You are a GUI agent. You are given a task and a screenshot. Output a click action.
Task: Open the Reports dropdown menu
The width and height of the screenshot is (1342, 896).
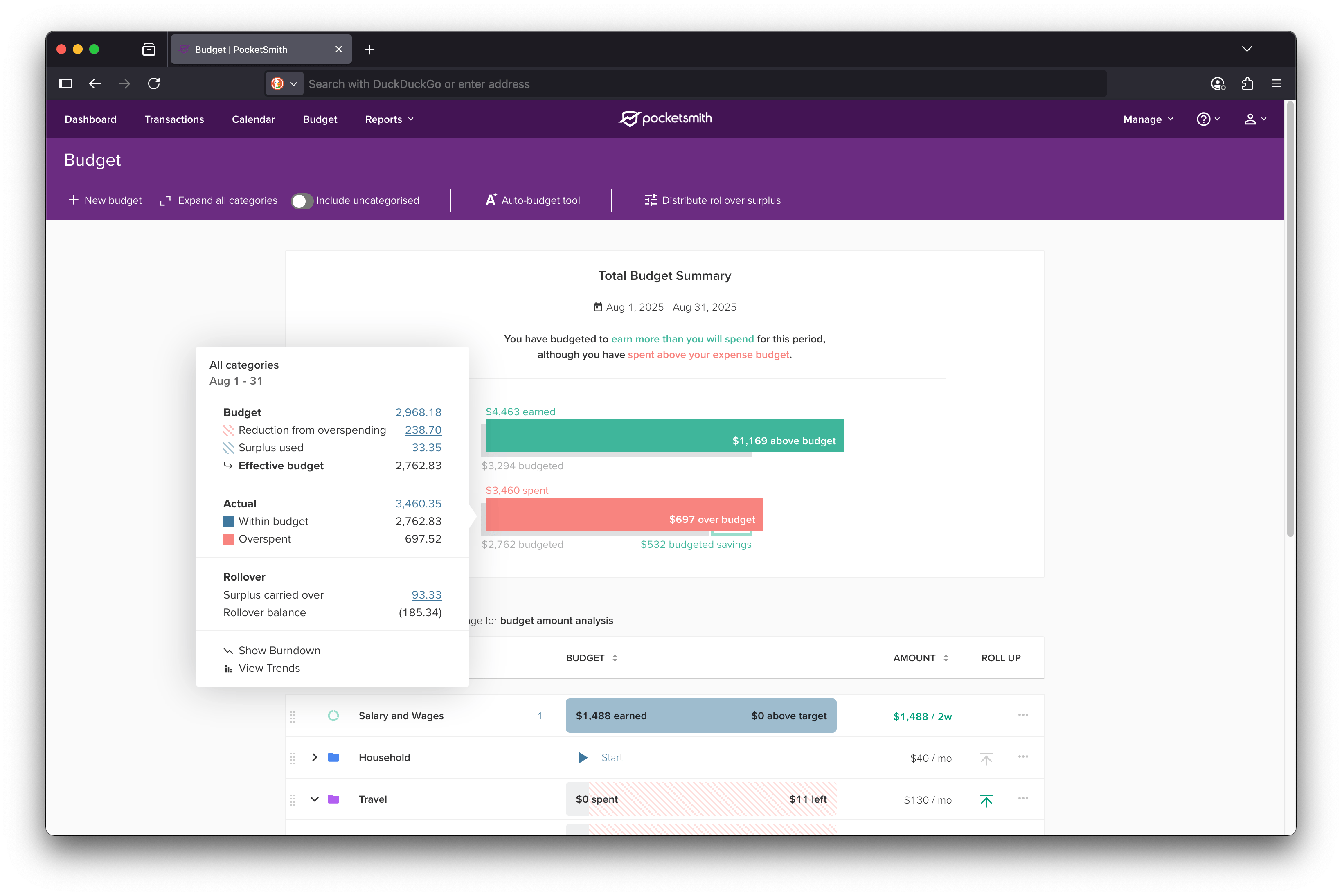pyautogui.click(x=389, y=119)
